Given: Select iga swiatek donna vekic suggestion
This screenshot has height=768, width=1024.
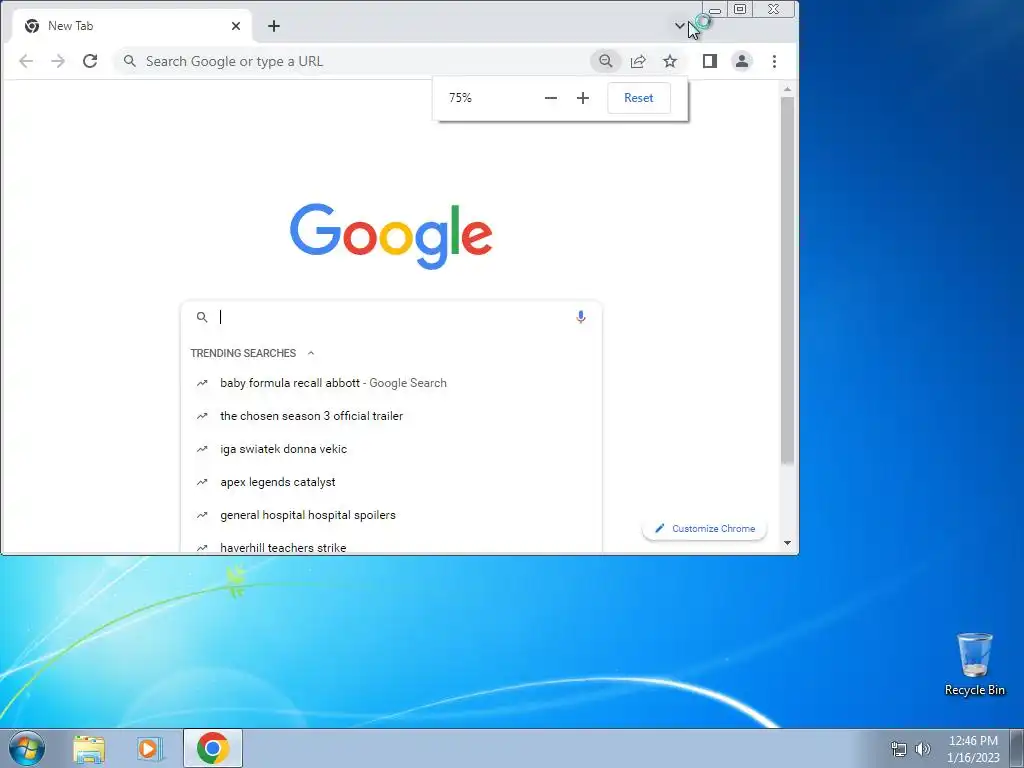Looking at the screenshot, I should point(391,449).
